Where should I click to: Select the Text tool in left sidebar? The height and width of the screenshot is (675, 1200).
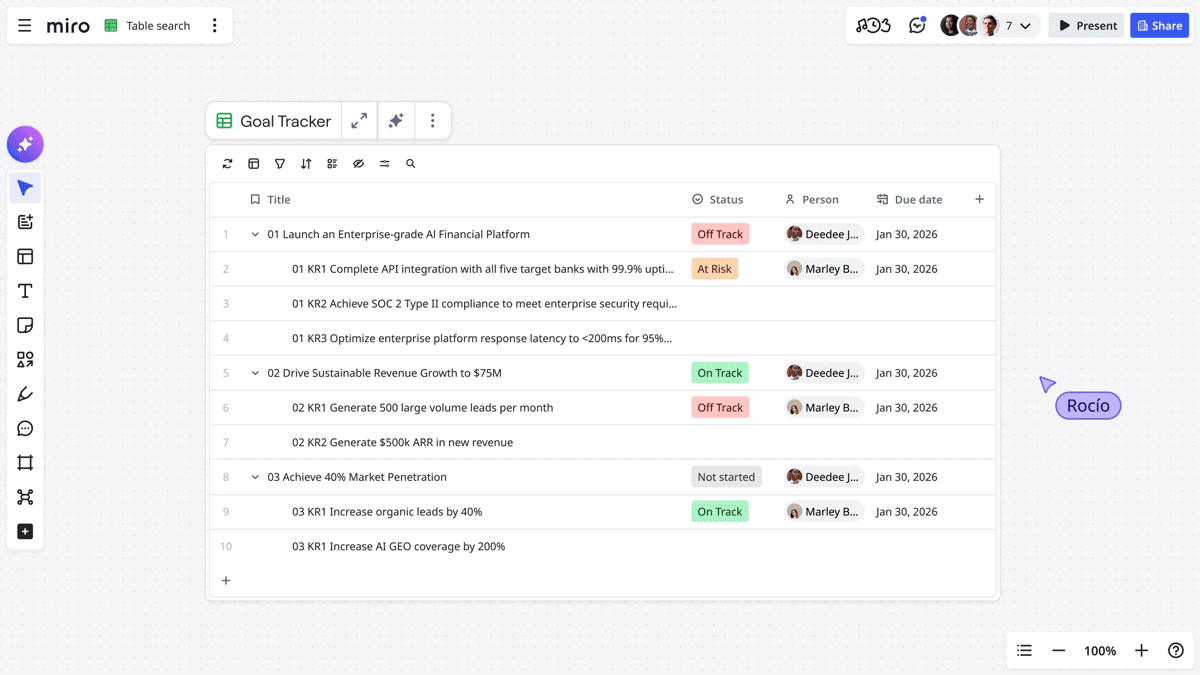(x=25, y=291)
